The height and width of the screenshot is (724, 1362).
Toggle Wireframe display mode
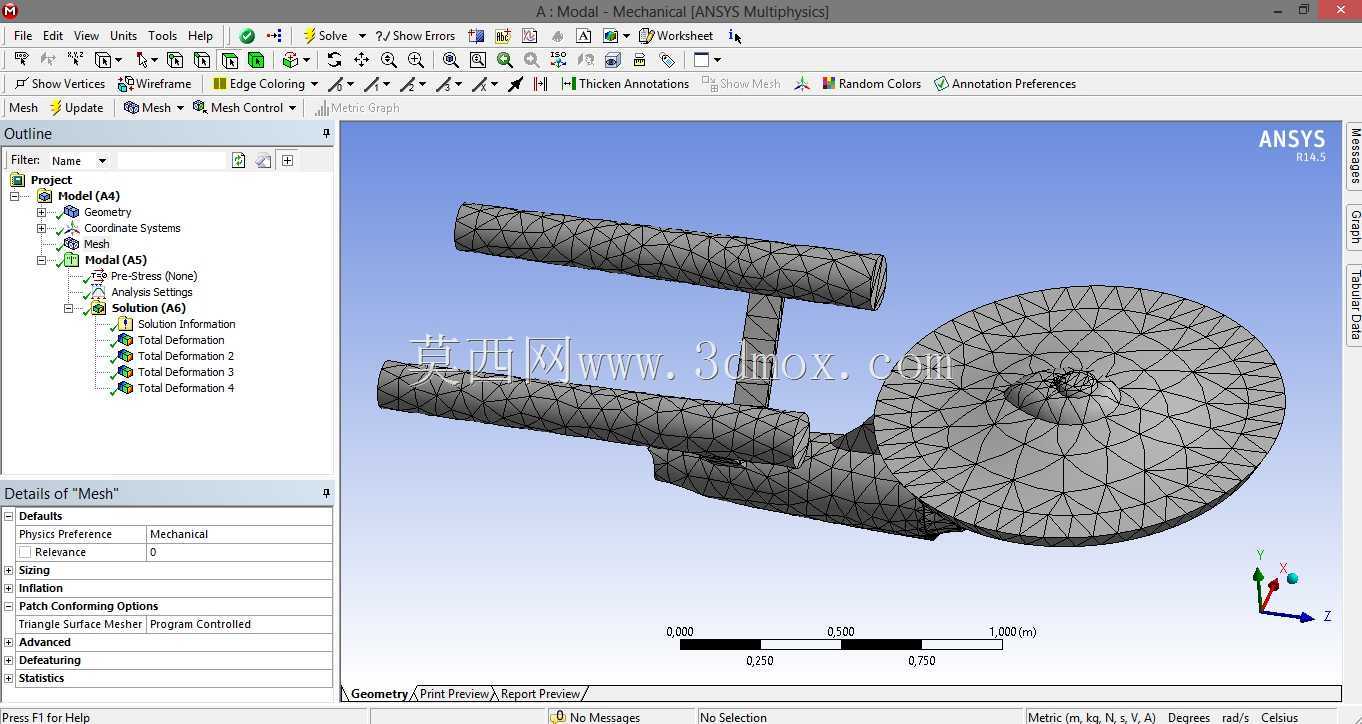154,84
